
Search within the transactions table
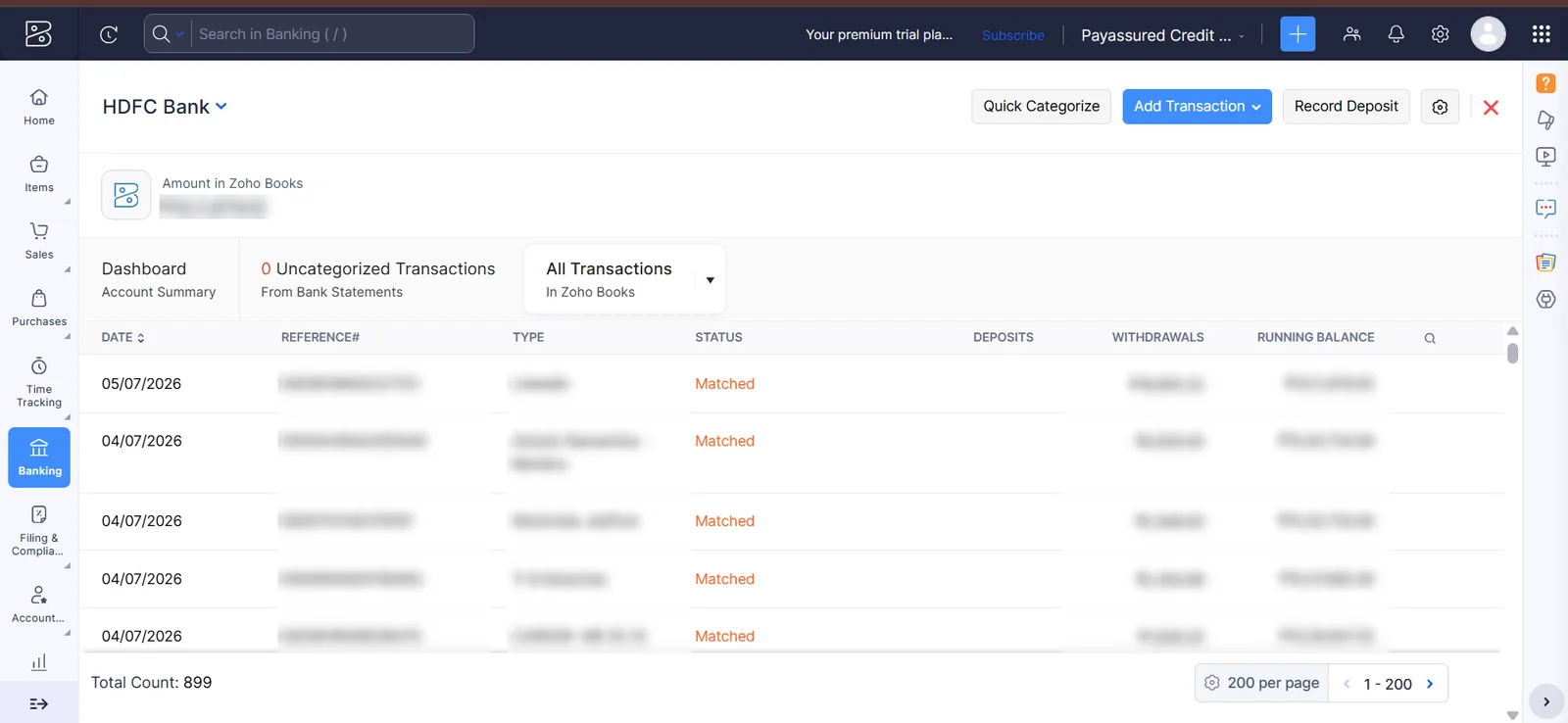coord(1430,338)
